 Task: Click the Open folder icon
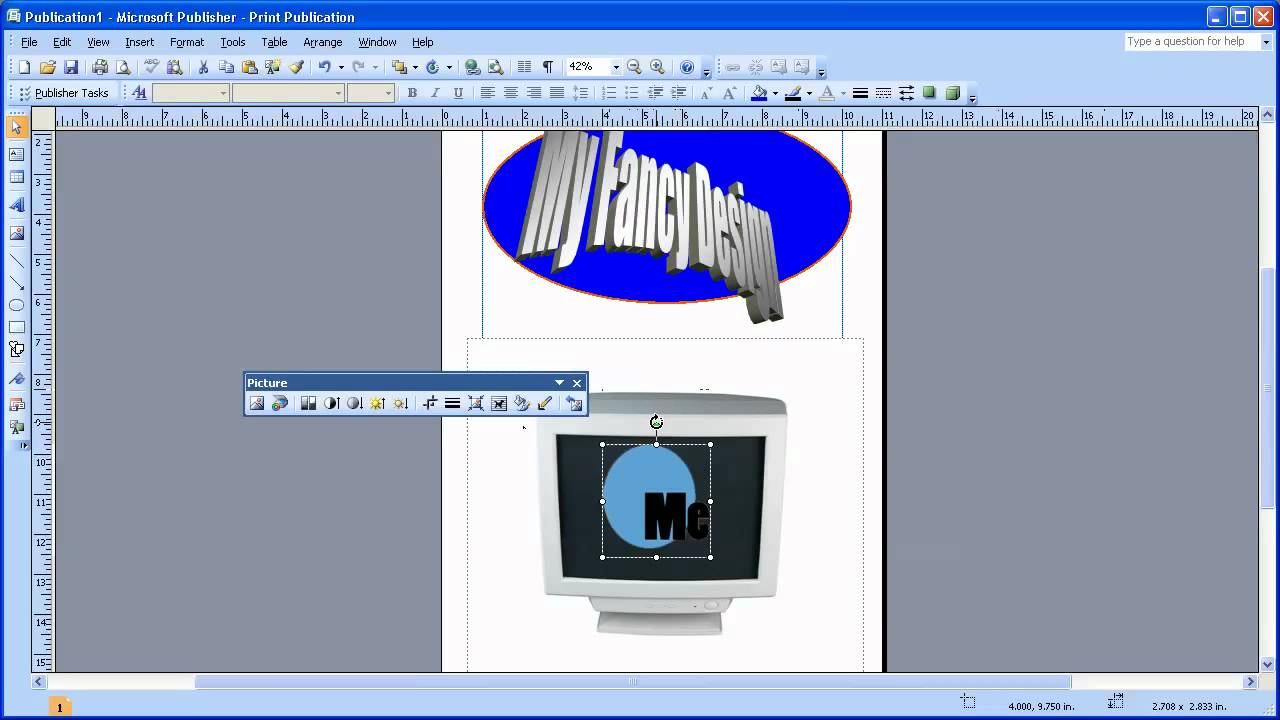click(47, 67)
